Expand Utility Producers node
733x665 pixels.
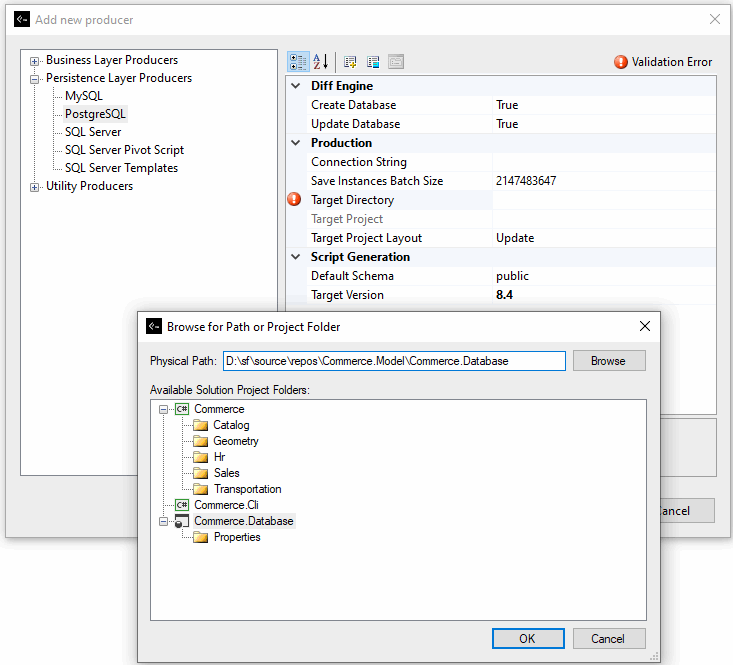34,187
